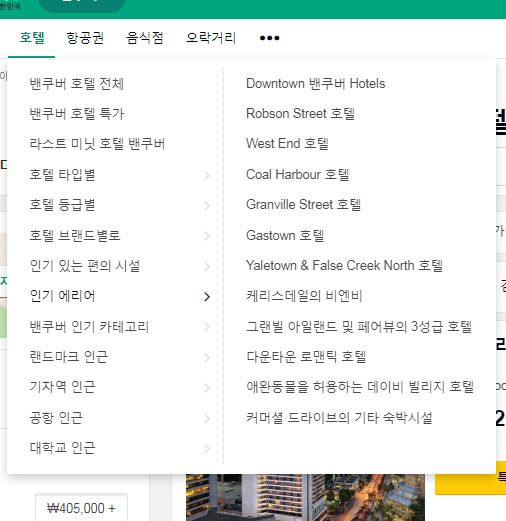Image resolution: width=506 pixels, height=521 pixels.
Task: Open 케리스데일의 비엔비 link
Action: [304, 296]
